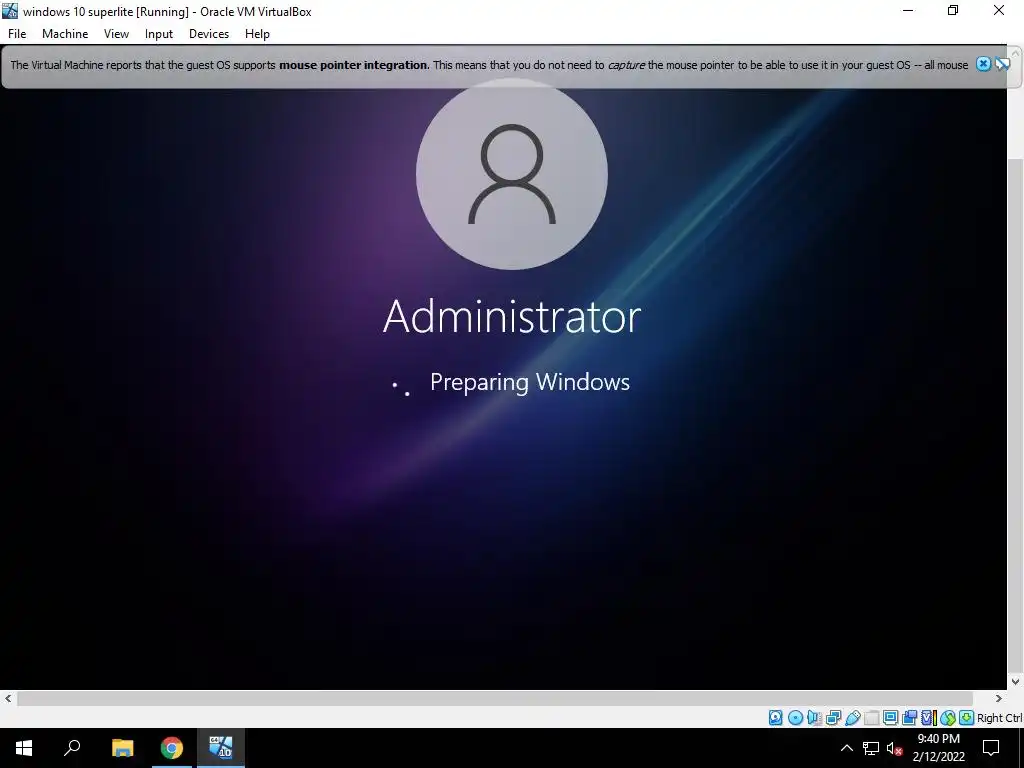
Task: Click the display settings indicator
Action: point(891,718)
